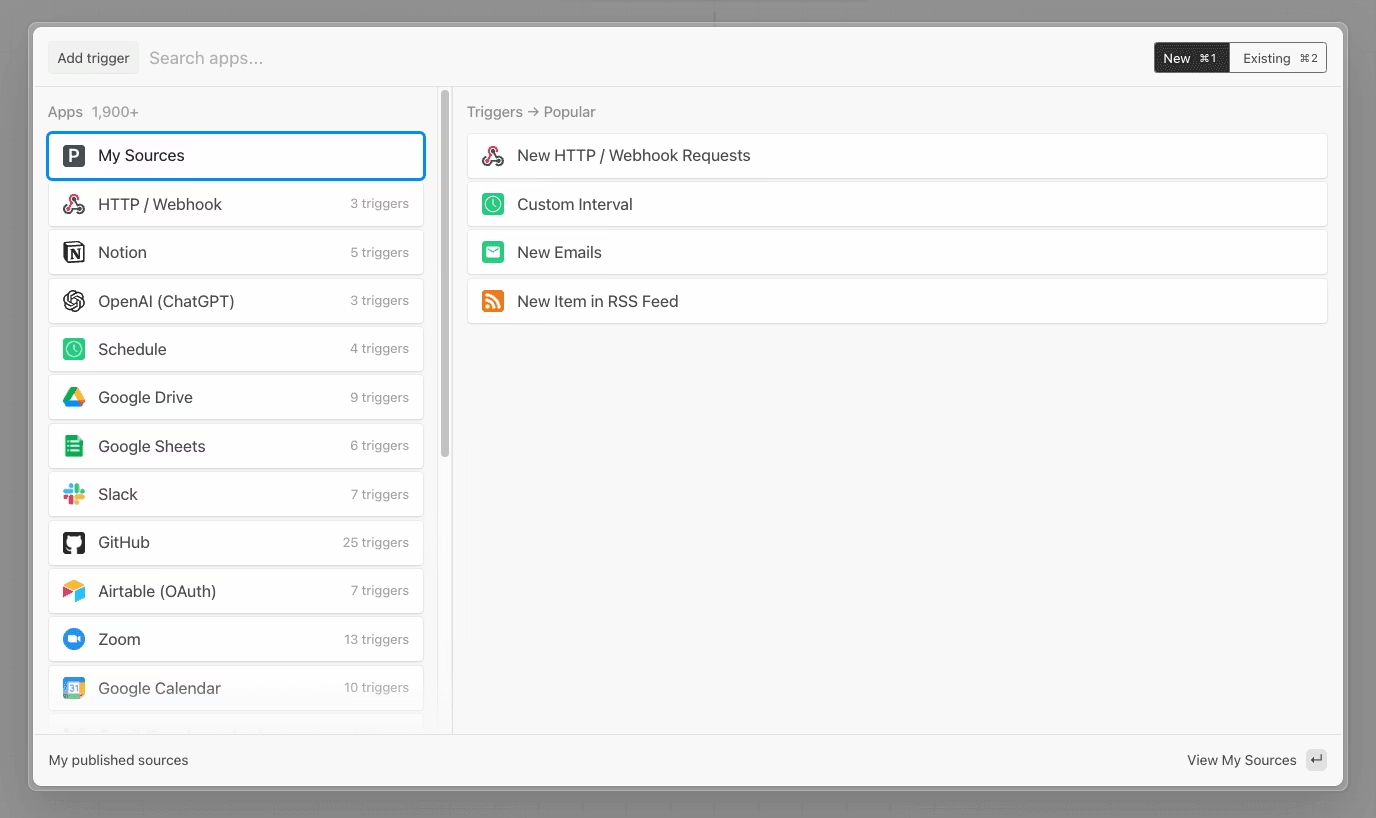Viewport: 1376px width, 818px height.
Task: Click the webhook icon beside New HTTP / Webhook Requests
Action: click(x=493, y=156)
